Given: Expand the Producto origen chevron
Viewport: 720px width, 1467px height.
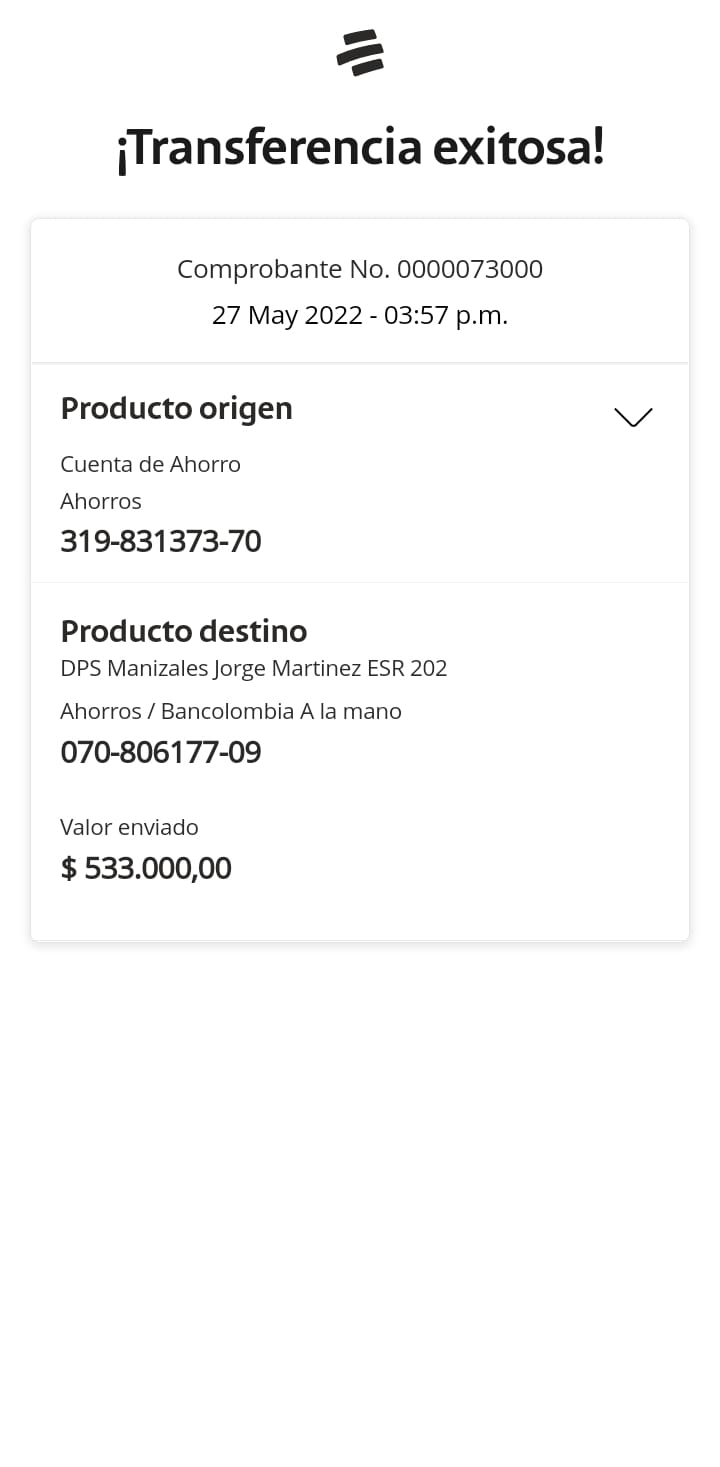Looking at the screenshot, I should [632, 417].
